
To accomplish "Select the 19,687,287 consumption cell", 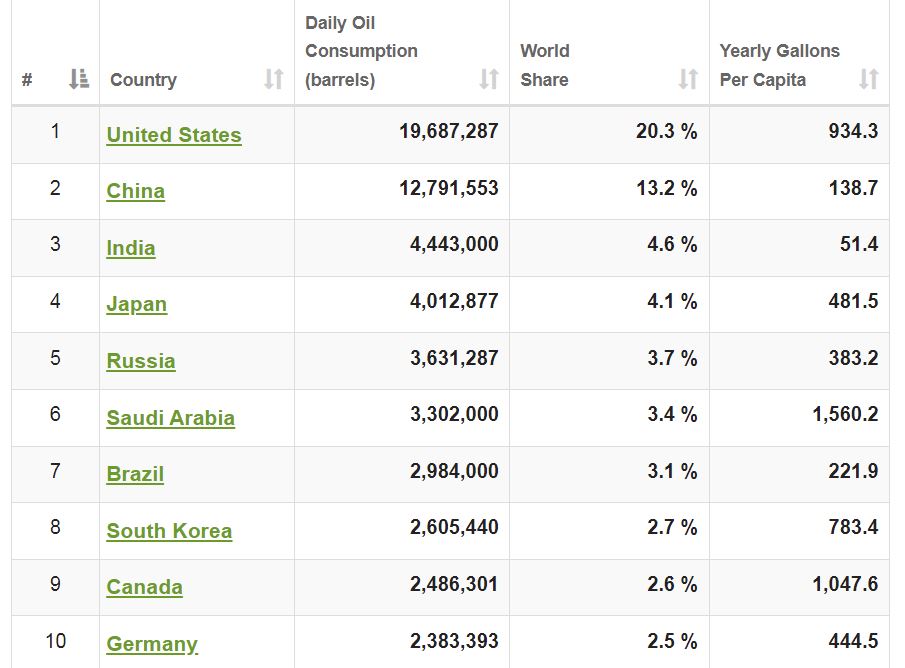I will (448, 131).
